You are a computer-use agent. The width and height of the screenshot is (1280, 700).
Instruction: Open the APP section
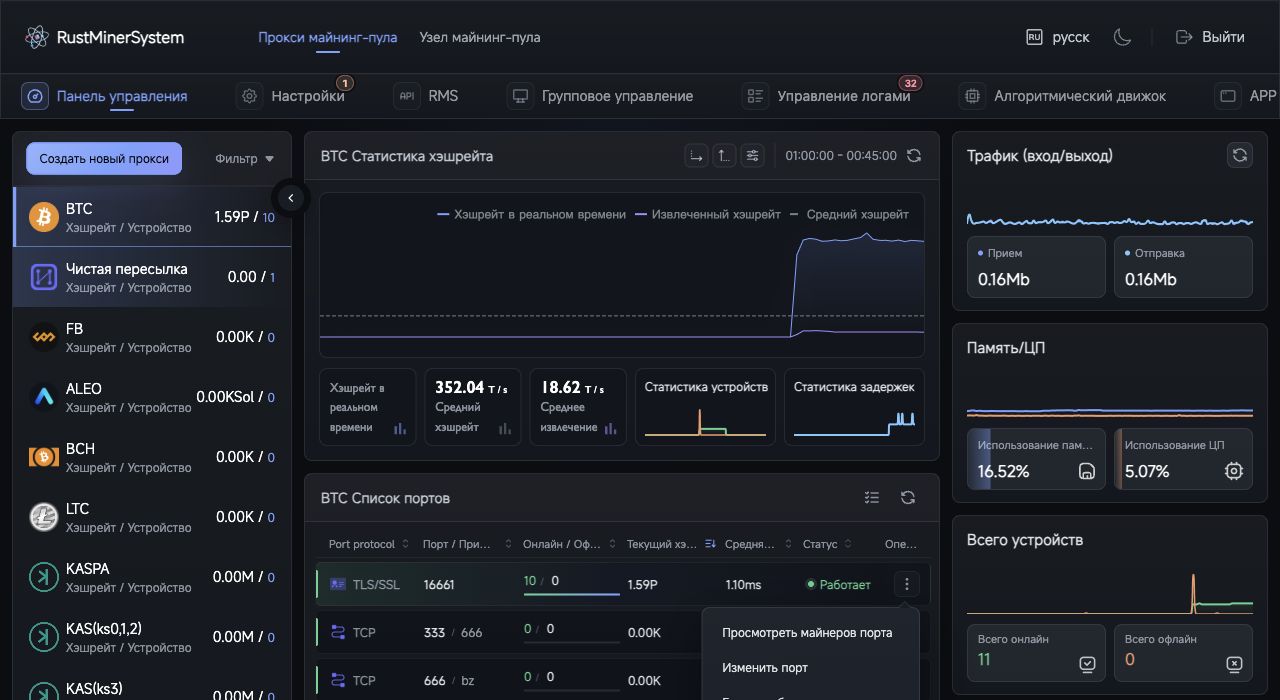[1246, 96]
